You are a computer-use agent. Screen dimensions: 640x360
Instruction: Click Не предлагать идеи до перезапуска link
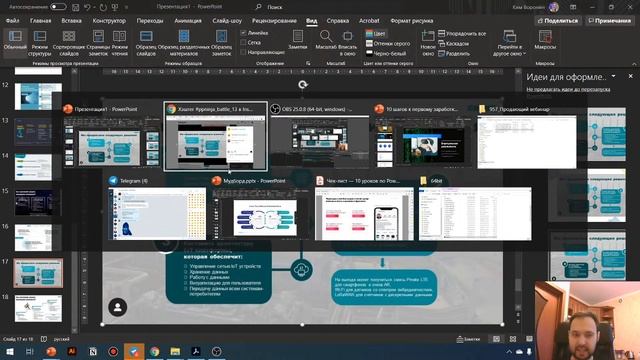(x=568, y=89)
